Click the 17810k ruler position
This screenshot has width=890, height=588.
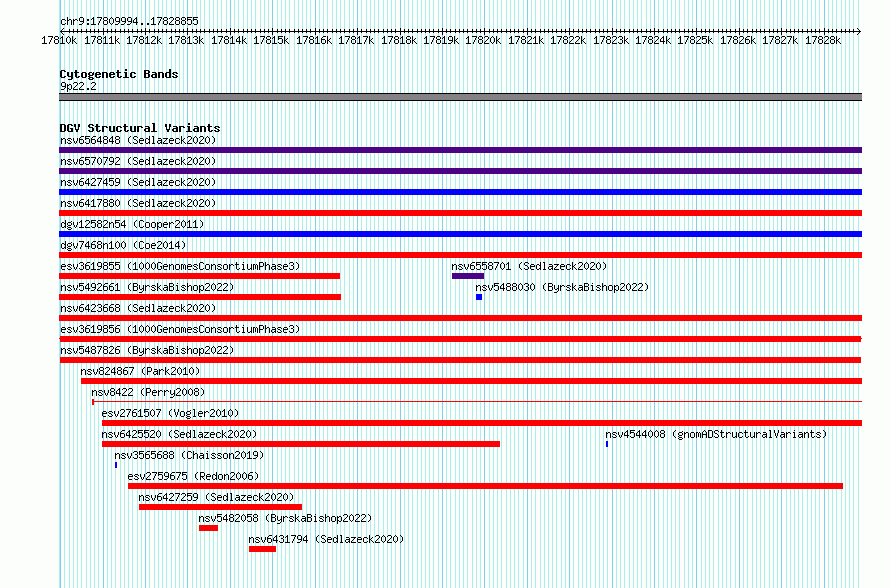59,40
